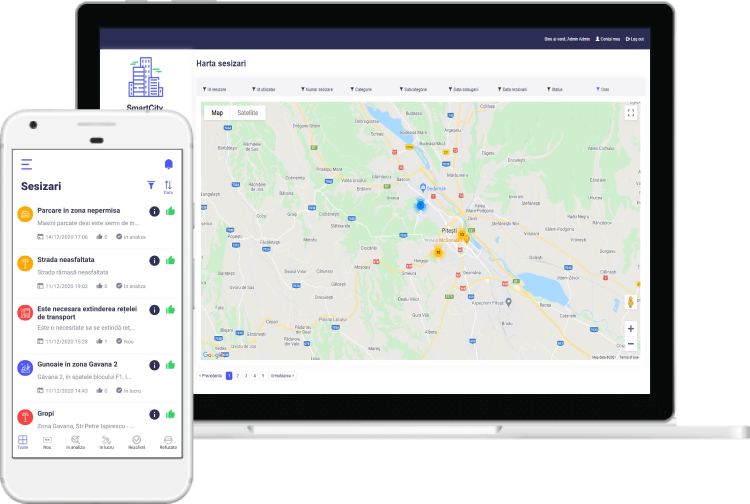Tap the red category icon for Gropi
750x504 pixels.
coord(25,417)
